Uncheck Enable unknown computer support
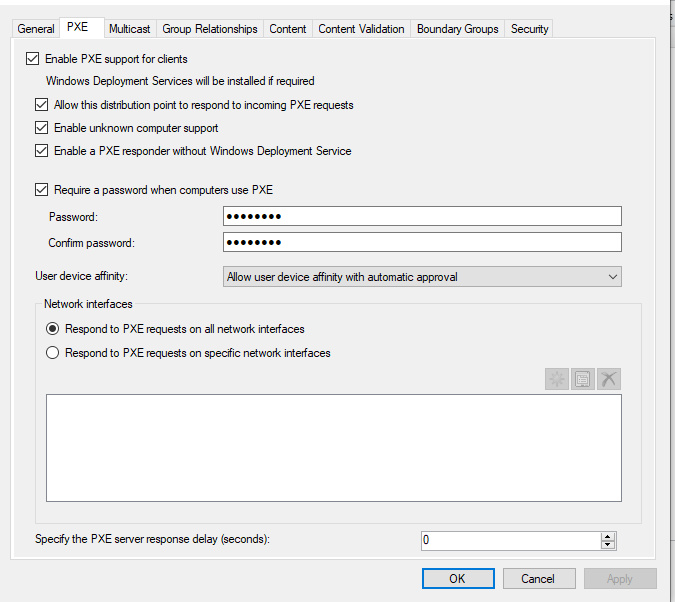Image resolution: width=675 pixels, height=602 pixels. [41, 128]
